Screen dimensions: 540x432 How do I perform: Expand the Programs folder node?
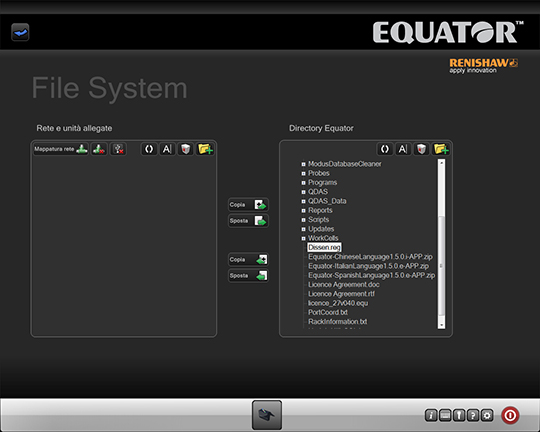303,183
